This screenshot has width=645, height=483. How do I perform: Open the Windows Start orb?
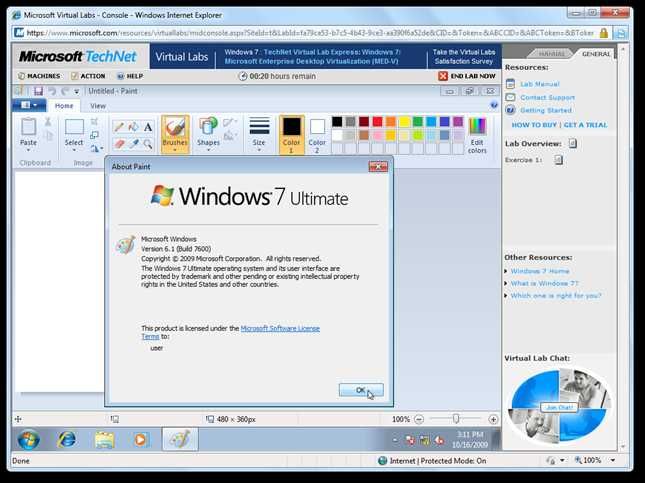(28, 440)
